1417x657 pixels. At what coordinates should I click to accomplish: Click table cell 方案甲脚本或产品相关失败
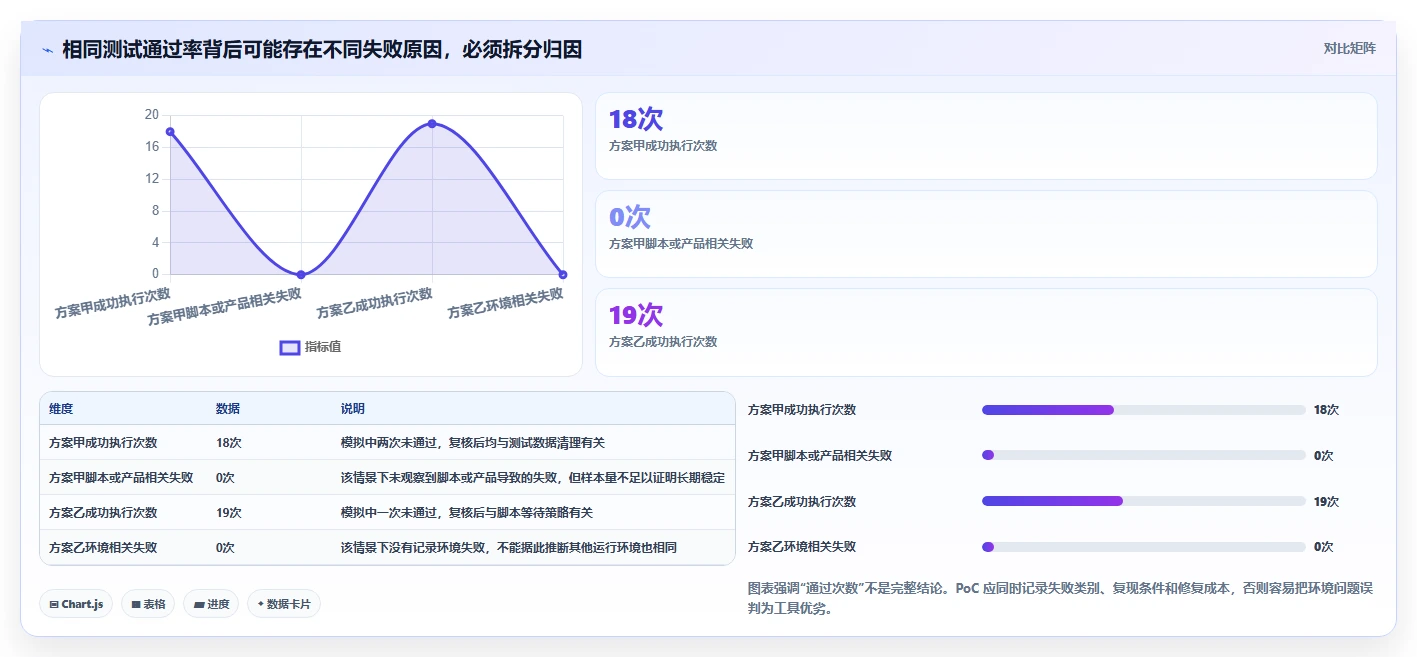(x=121, y=477)
